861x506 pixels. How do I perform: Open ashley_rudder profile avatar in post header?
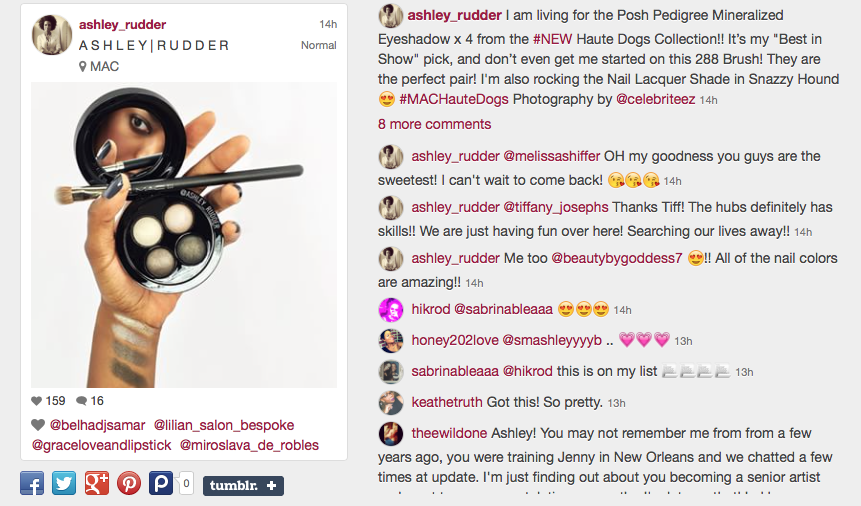[52, 35]
